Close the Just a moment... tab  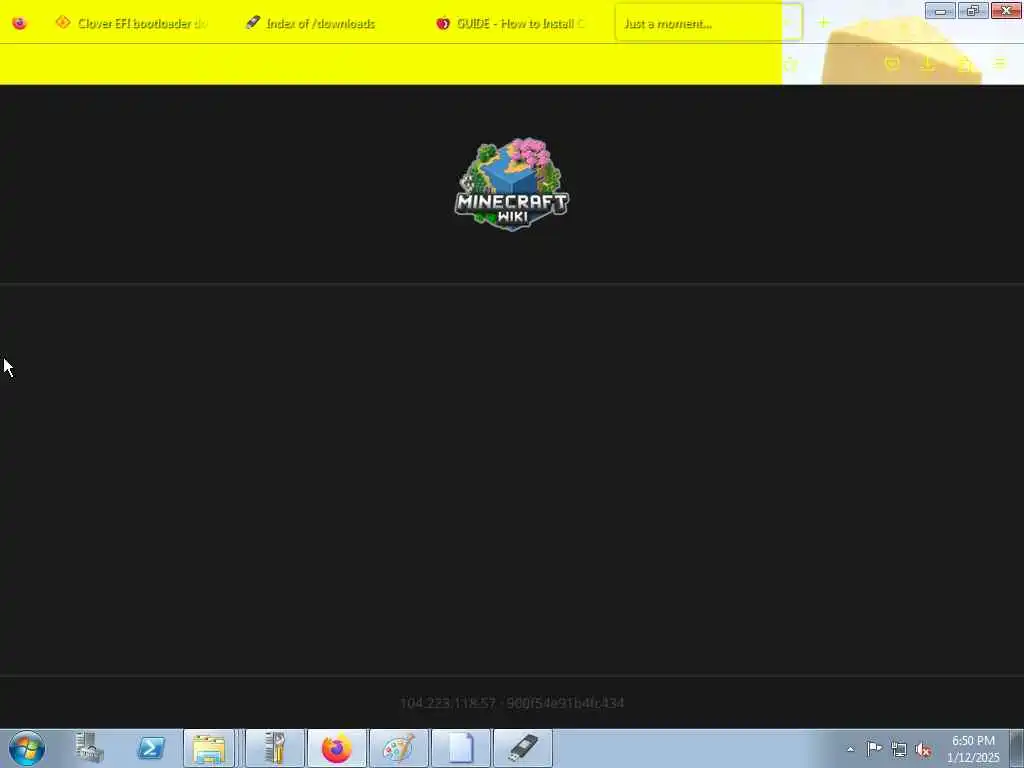tap(788, 24)
